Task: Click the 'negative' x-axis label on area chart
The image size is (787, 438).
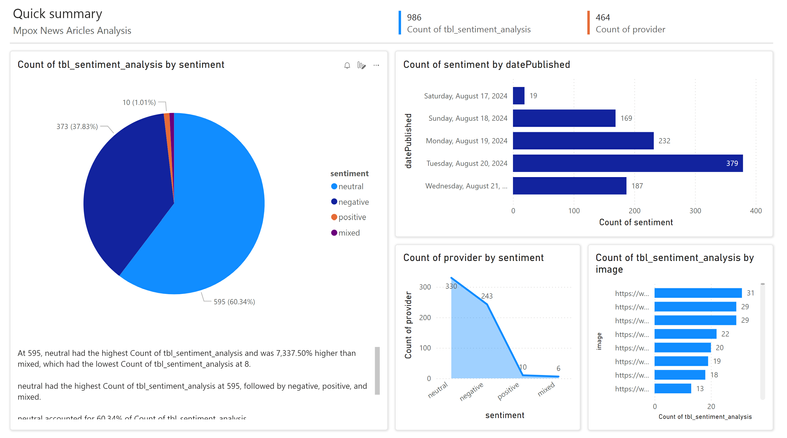Action: (x=471, y=391)
